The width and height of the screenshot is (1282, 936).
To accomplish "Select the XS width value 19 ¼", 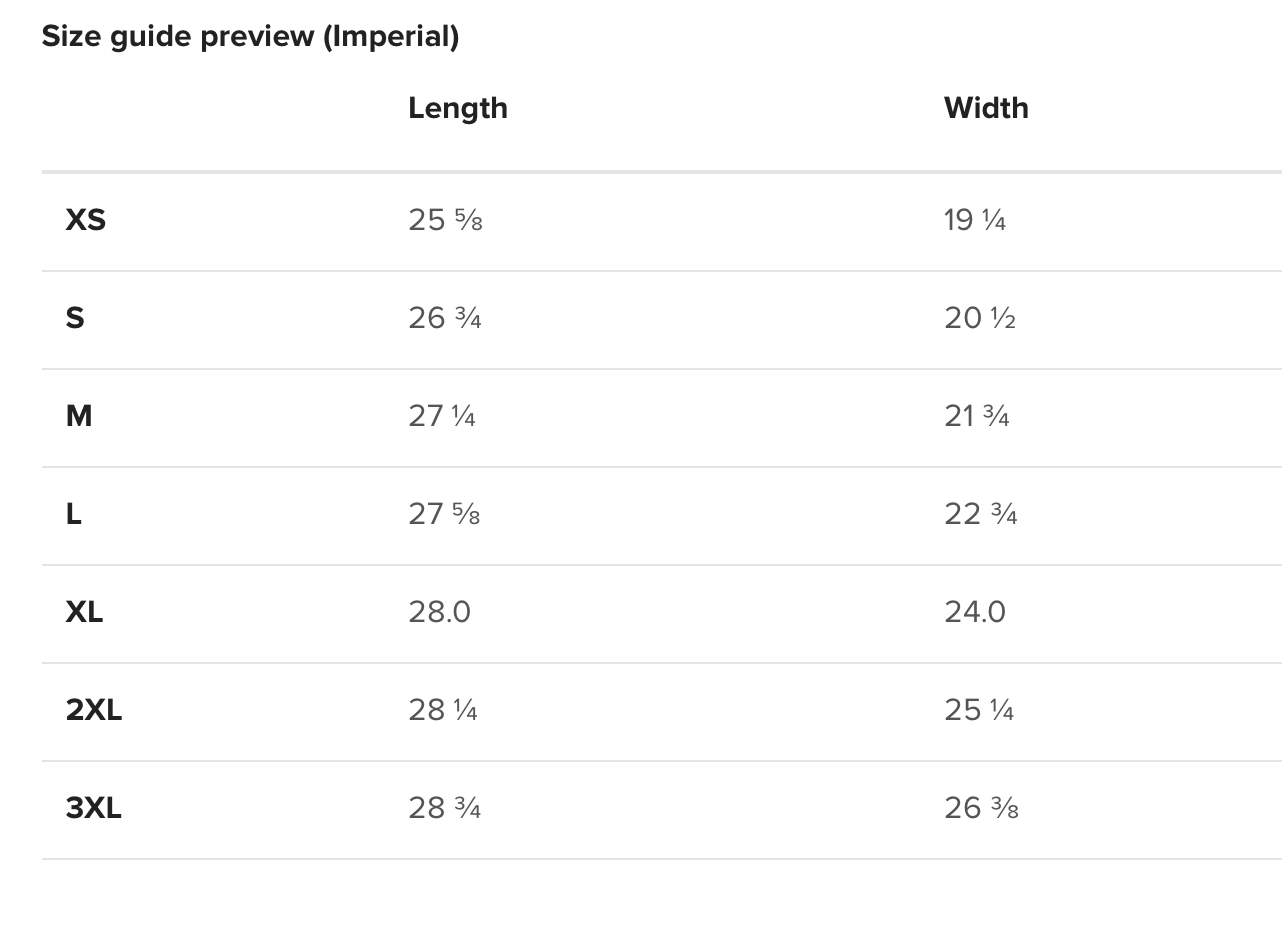I will [975, 220].
